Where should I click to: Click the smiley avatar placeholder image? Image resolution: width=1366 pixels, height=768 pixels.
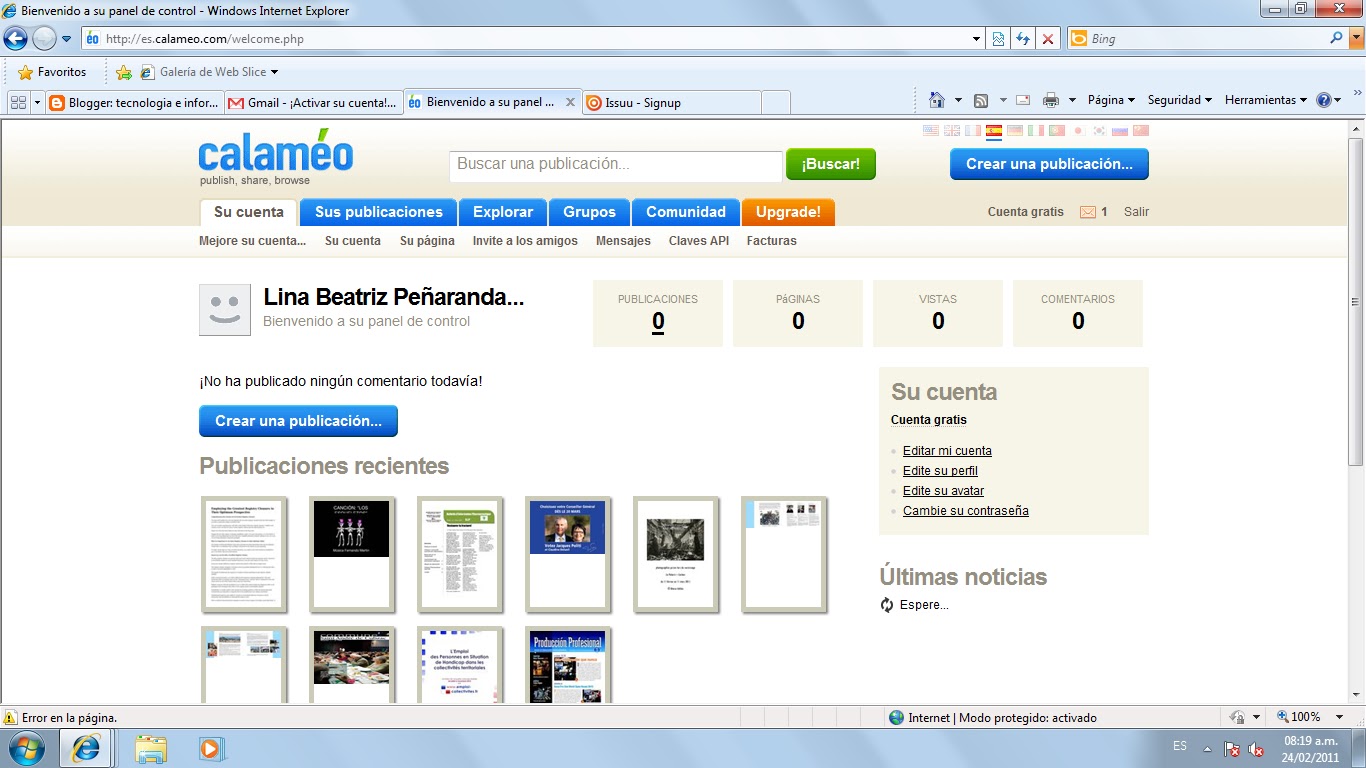(x=224, y=309)
